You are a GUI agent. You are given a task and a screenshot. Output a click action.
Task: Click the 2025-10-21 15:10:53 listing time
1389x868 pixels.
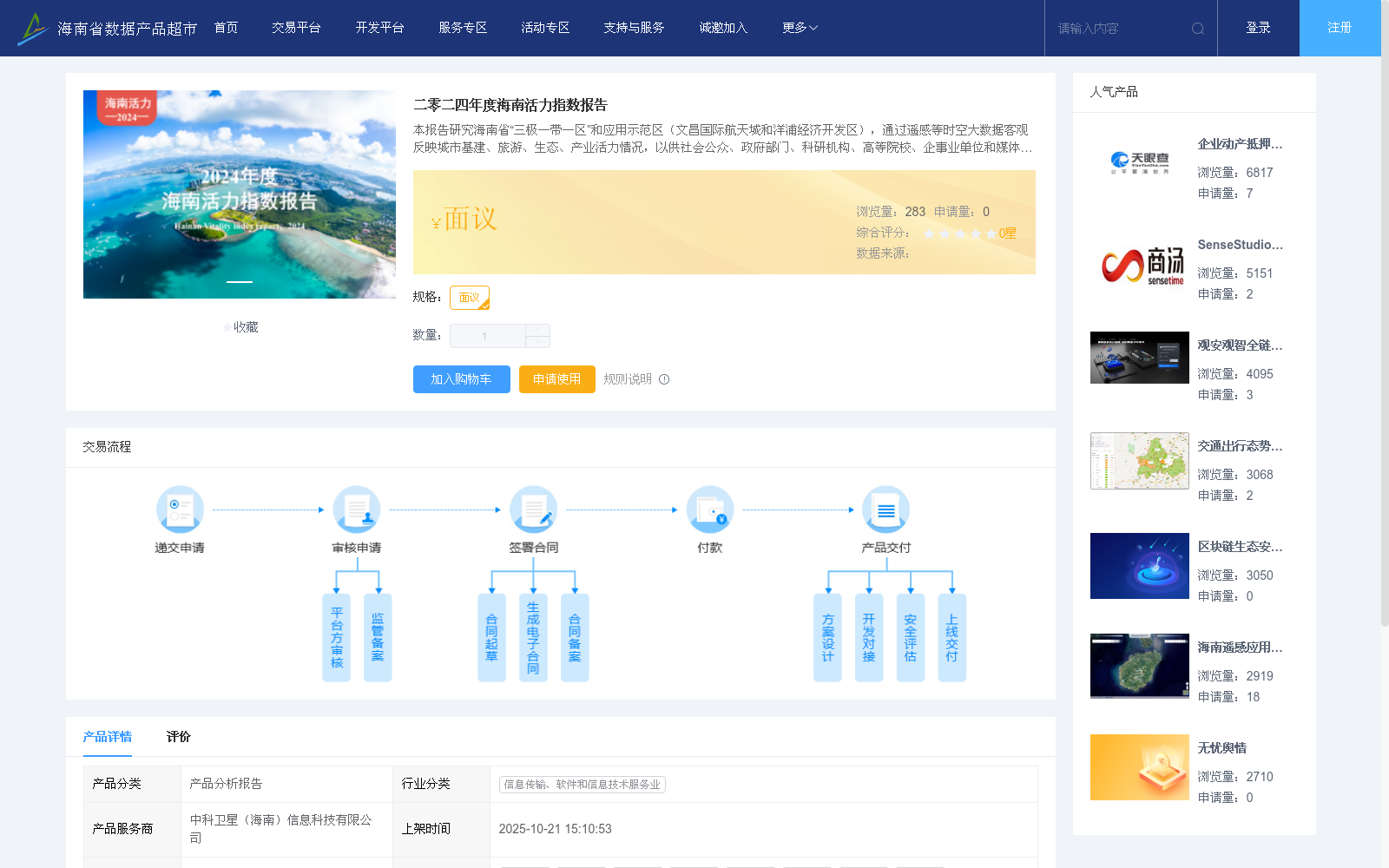point(556,829)
